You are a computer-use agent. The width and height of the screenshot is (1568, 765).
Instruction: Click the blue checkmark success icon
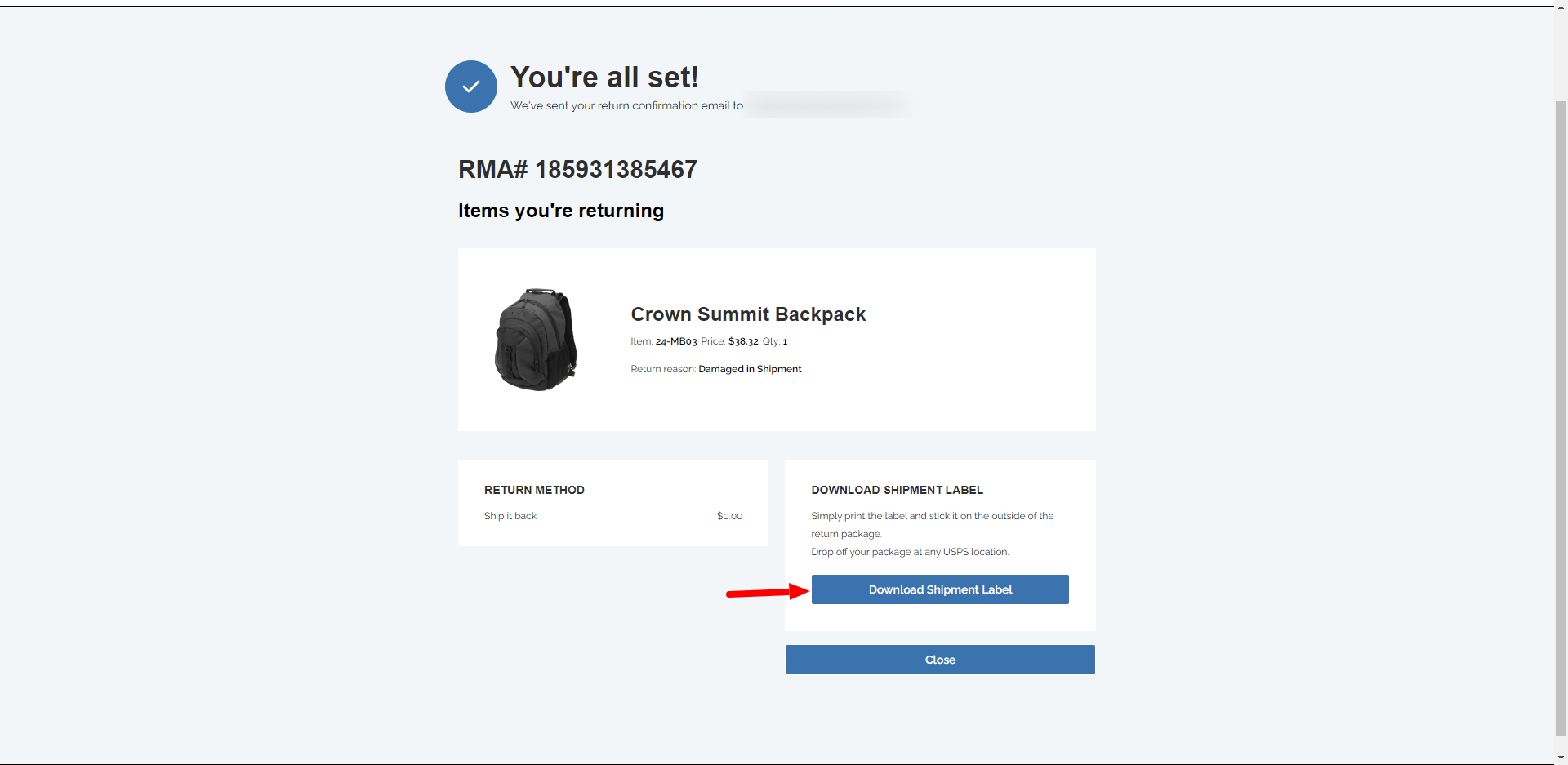[470, 87]
